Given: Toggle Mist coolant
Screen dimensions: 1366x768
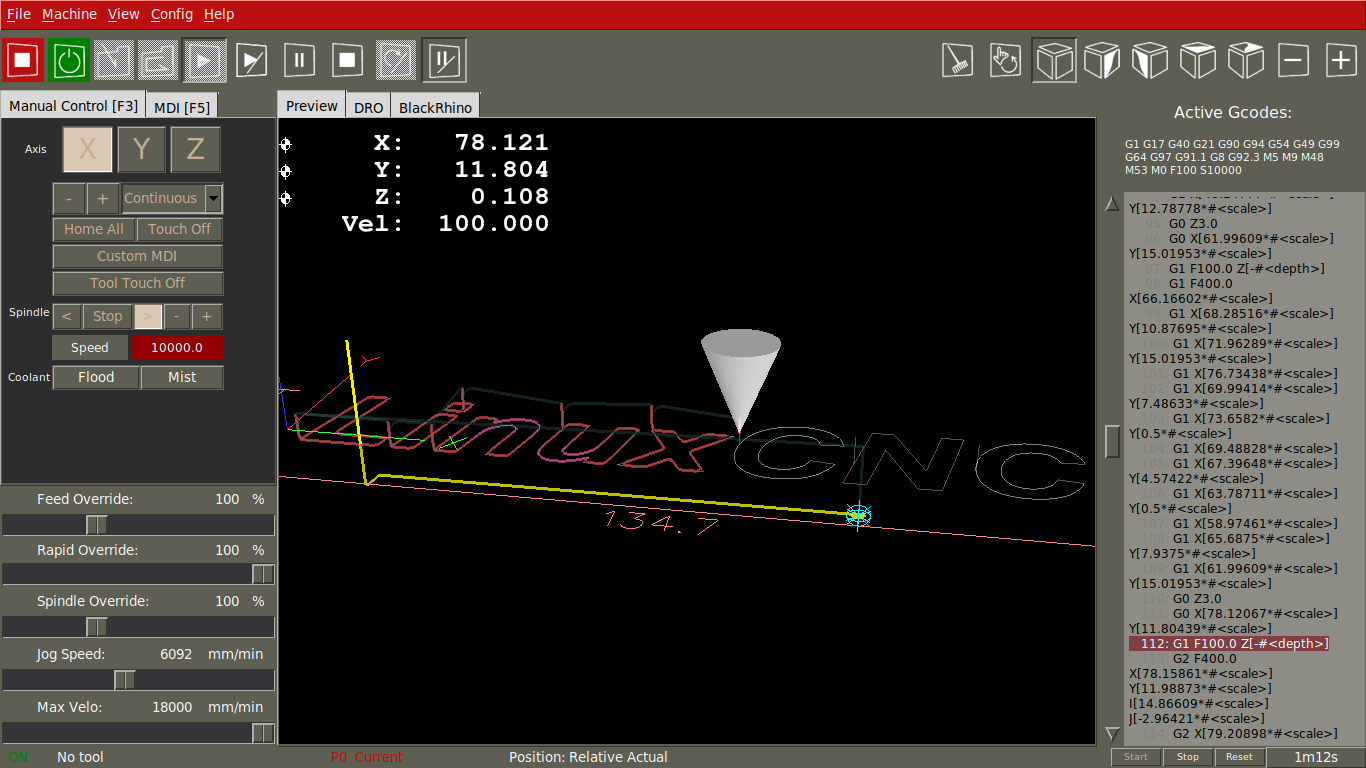Looking at the screenshot, I should tap(182, 377).
